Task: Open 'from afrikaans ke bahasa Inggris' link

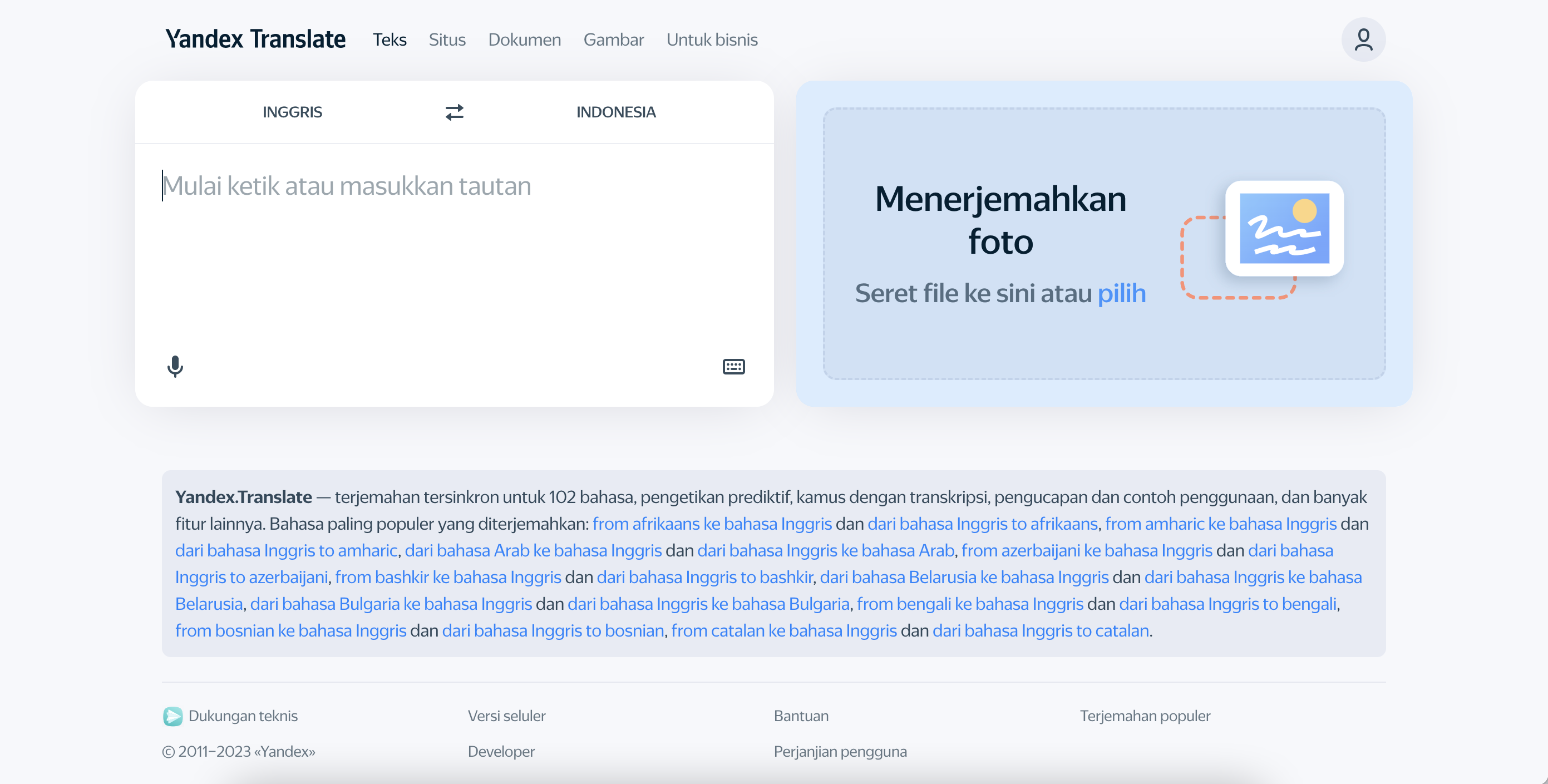Action: click(x=712, y=524)
